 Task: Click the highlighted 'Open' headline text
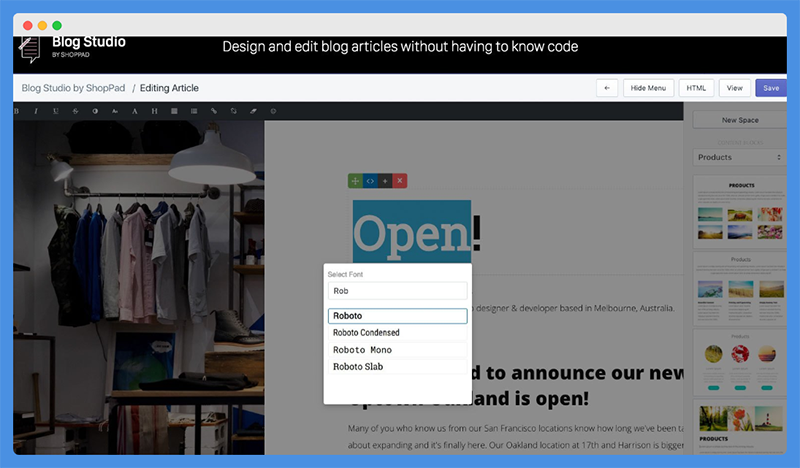412,233
